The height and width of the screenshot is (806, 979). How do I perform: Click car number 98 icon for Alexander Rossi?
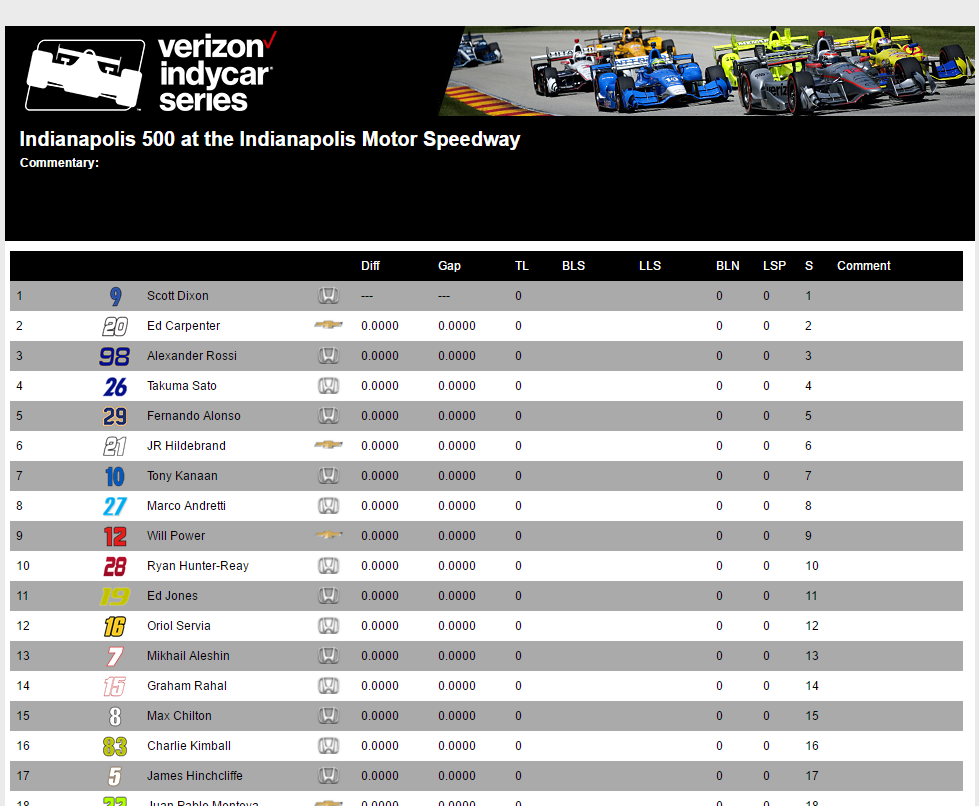114,356
